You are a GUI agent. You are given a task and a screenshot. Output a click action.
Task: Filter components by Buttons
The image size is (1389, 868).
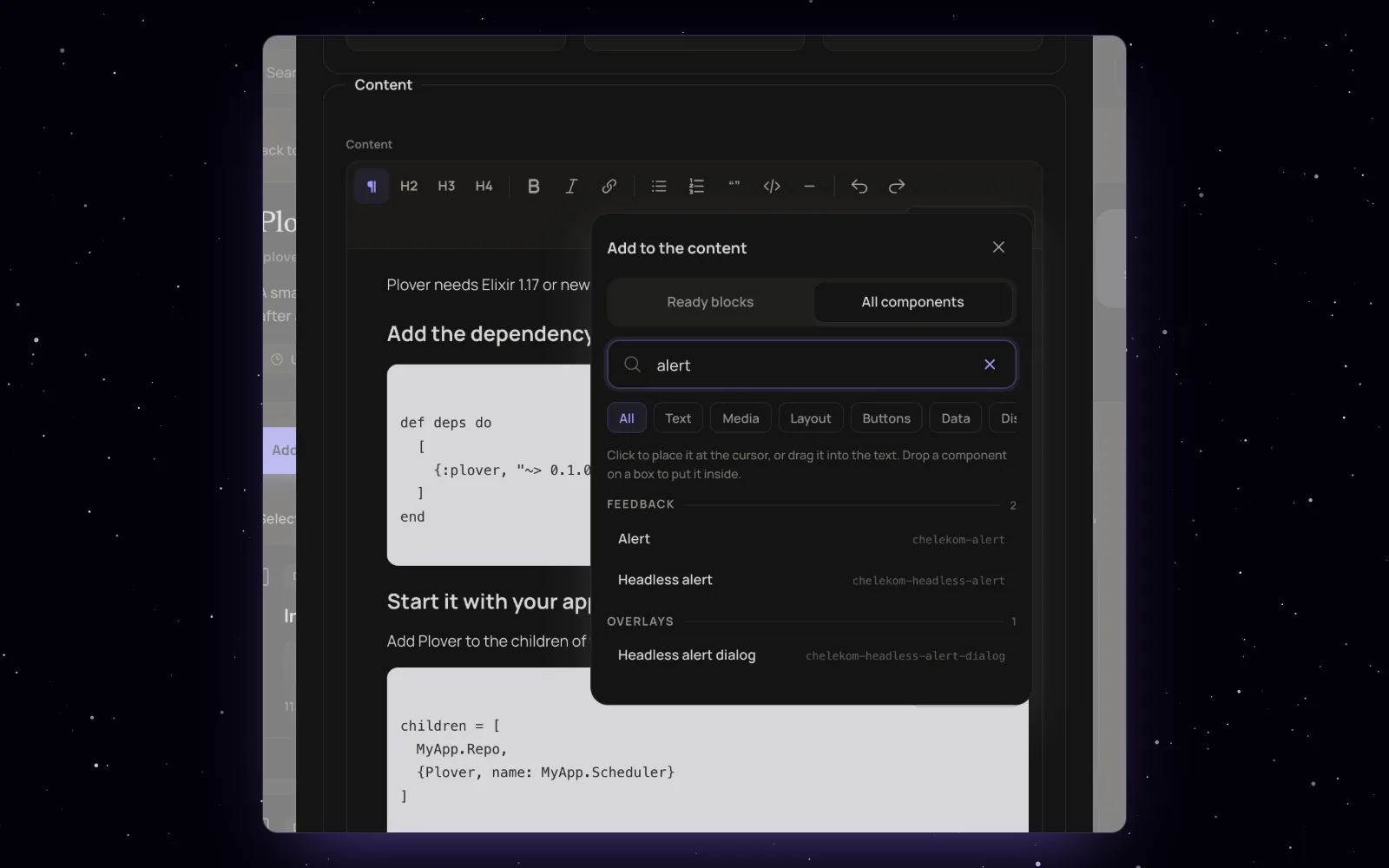tap(886, 418)
